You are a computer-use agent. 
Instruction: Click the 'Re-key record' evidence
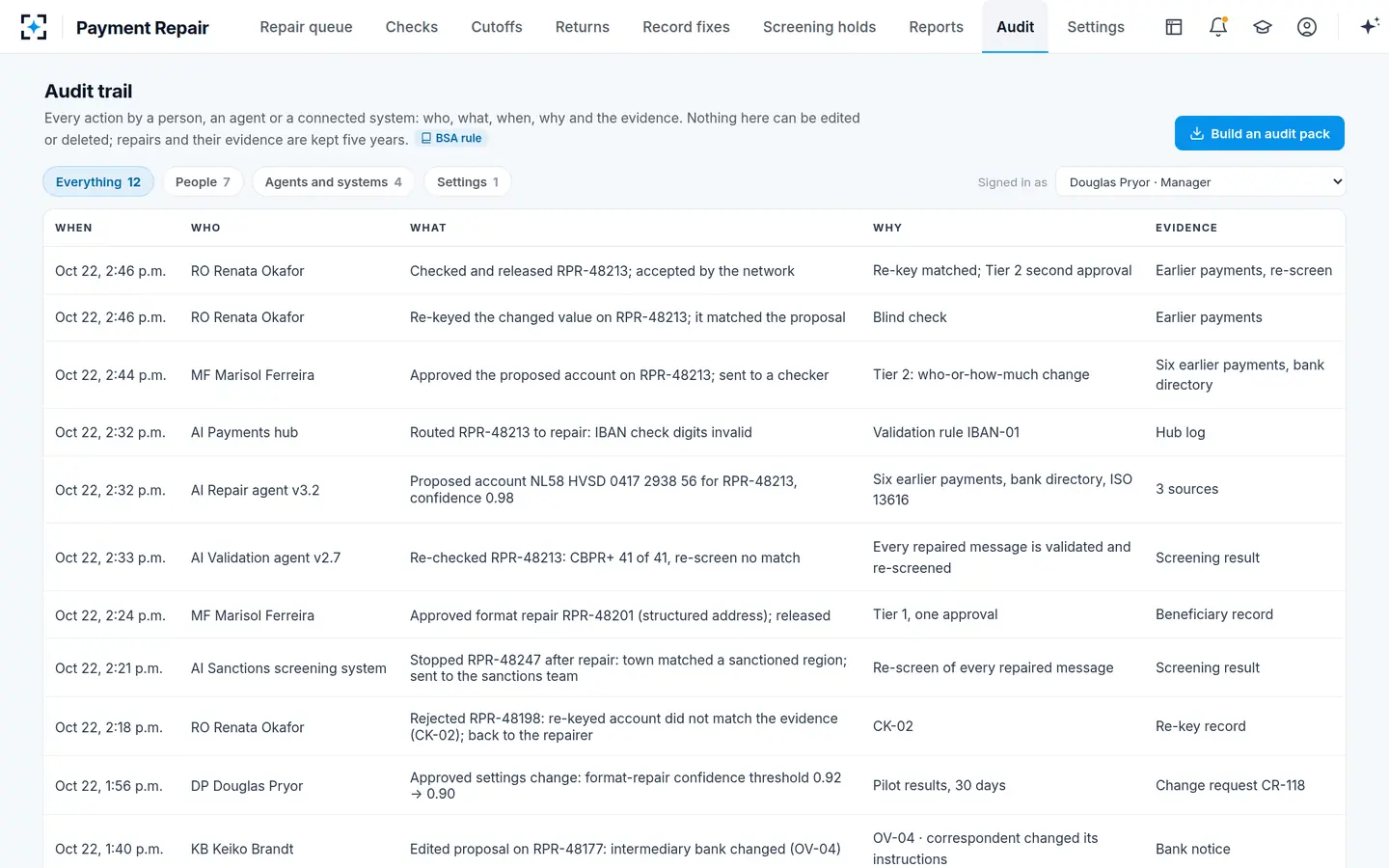pyautogui.click(x=1201, y=726)
